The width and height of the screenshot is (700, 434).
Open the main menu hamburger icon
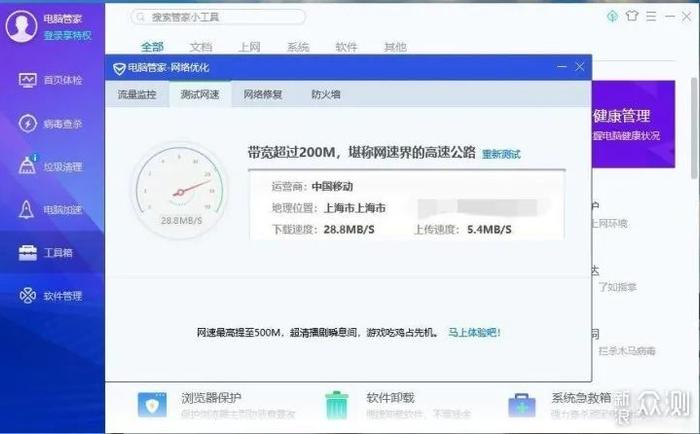point(651,17)
